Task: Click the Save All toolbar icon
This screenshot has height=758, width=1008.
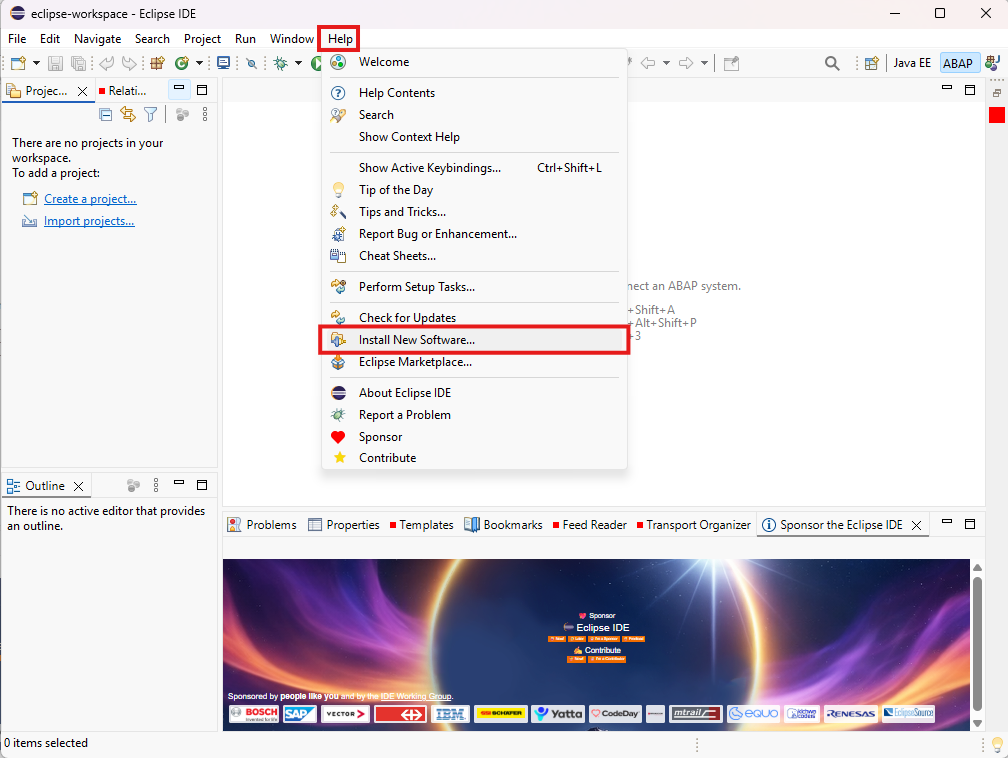Action: pos(78,63)
